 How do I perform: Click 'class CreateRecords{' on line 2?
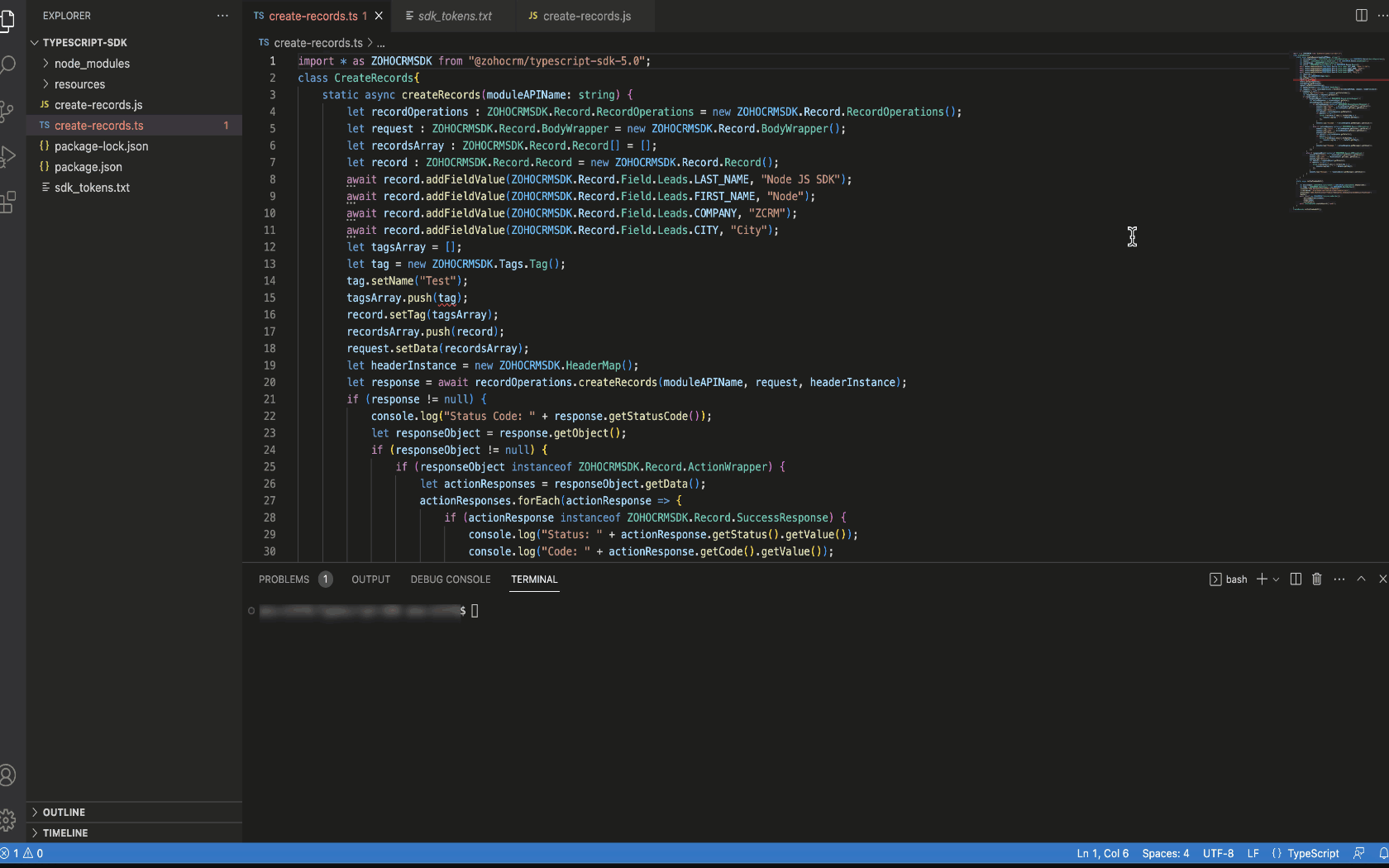[x=359, y=78]
